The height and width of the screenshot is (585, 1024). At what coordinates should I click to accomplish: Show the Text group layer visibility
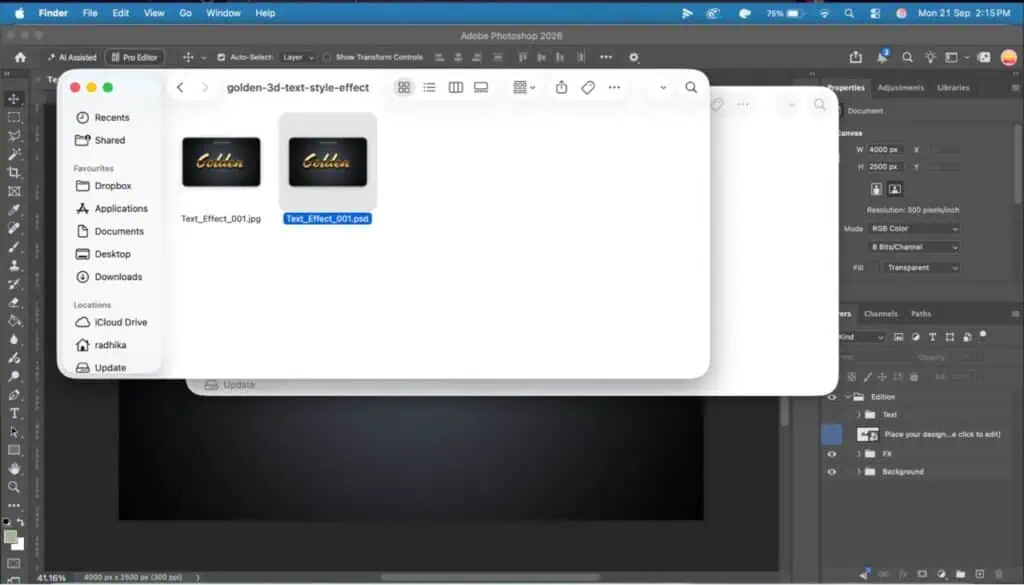point(831,415)
